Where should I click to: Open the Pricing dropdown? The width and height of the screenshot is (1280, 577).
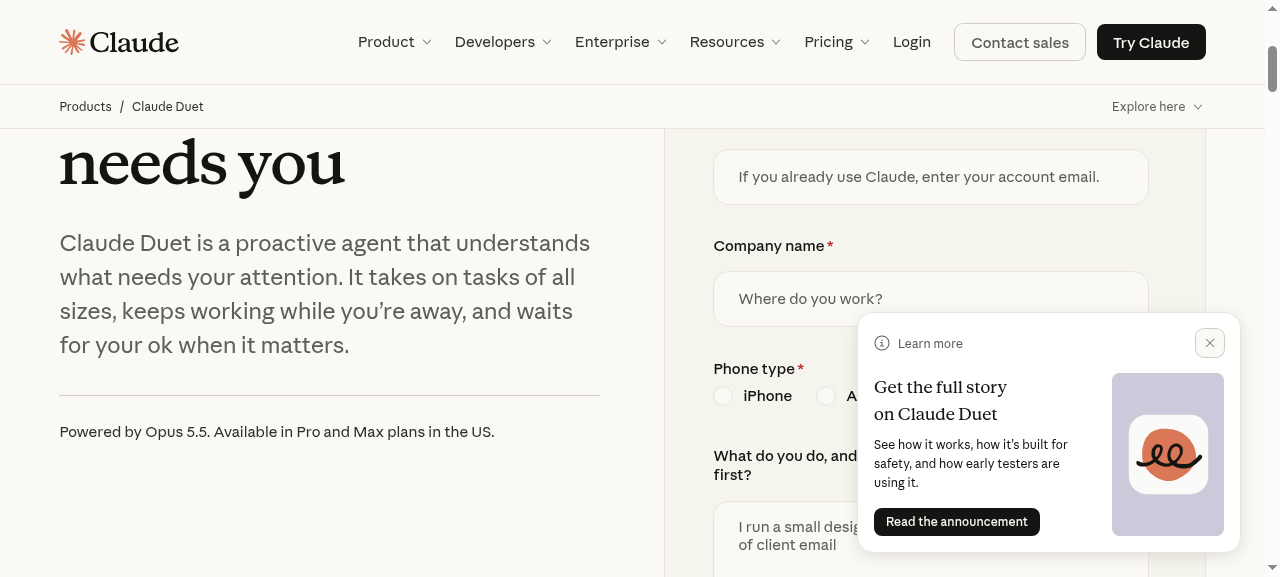point(837,42)
